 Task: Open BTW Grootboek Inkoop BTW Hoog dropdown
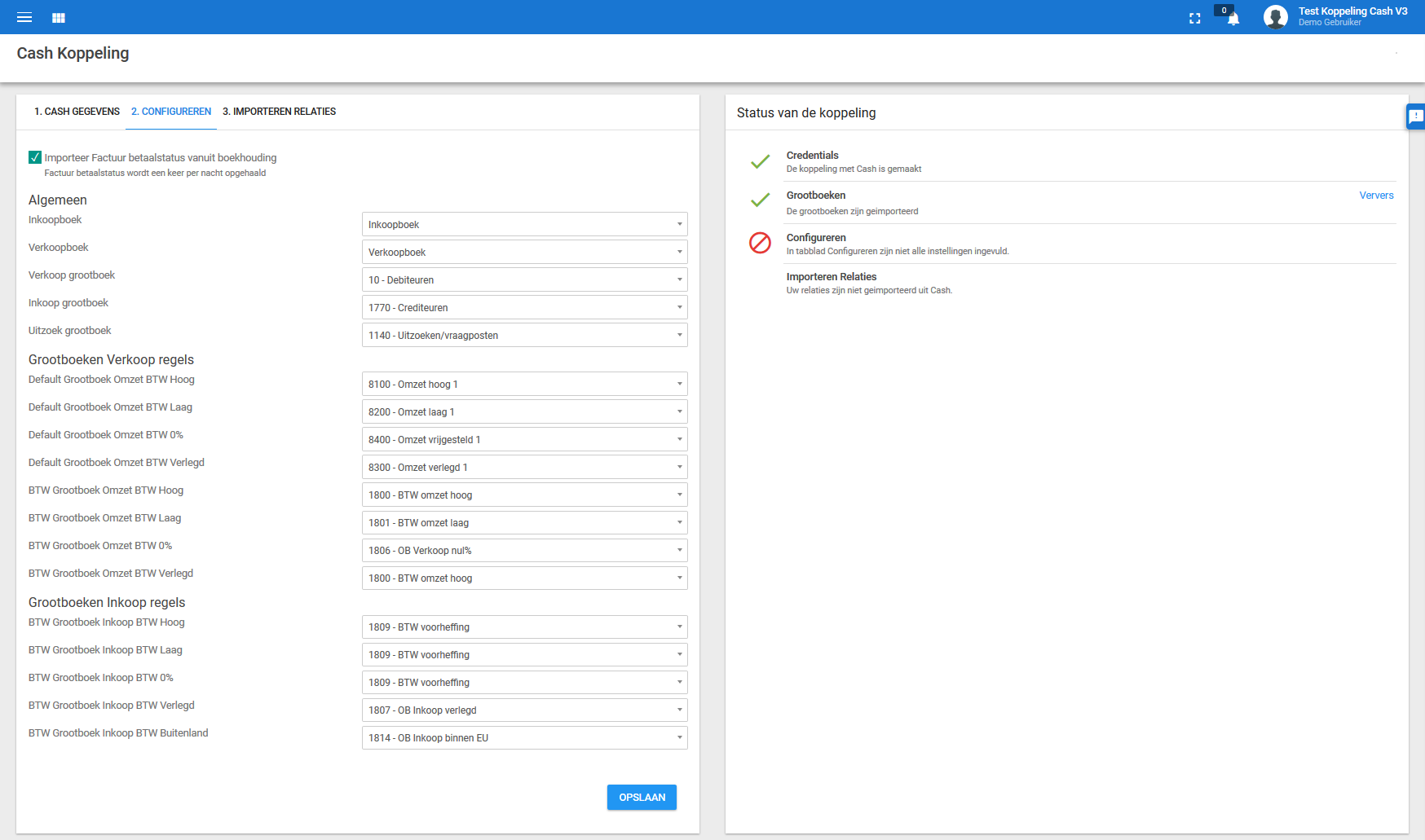(525, 627)
